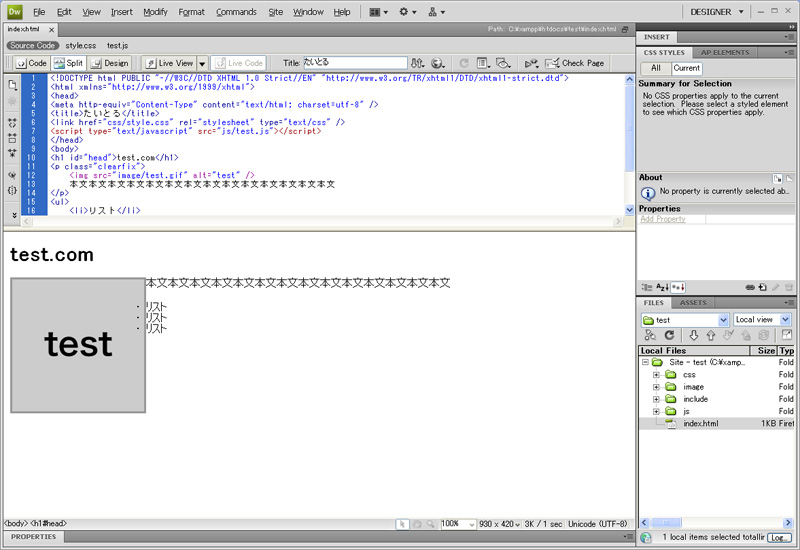The height and width of the screenshot is (550, 800).
Task: Click the File Management icon beside the Title field
Action: click(x=417, y=63)
